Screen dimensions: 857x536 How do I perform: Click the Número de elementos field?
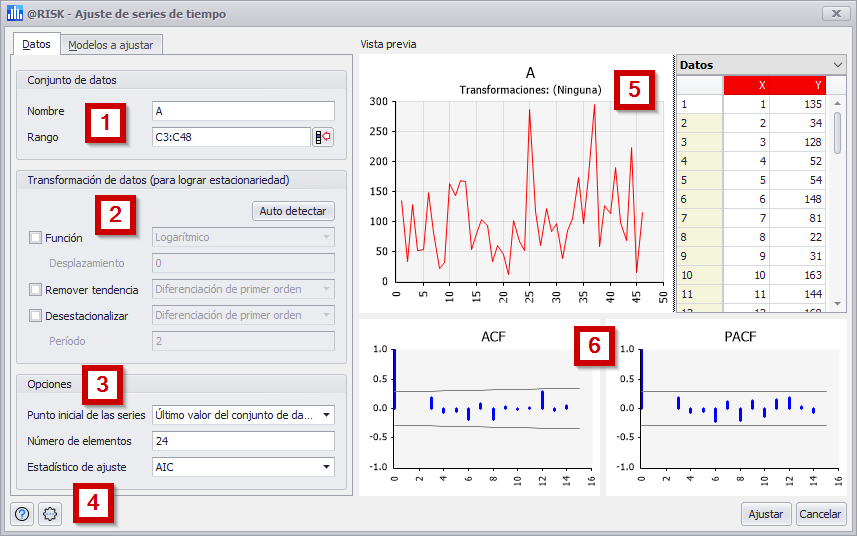(242, 441)
